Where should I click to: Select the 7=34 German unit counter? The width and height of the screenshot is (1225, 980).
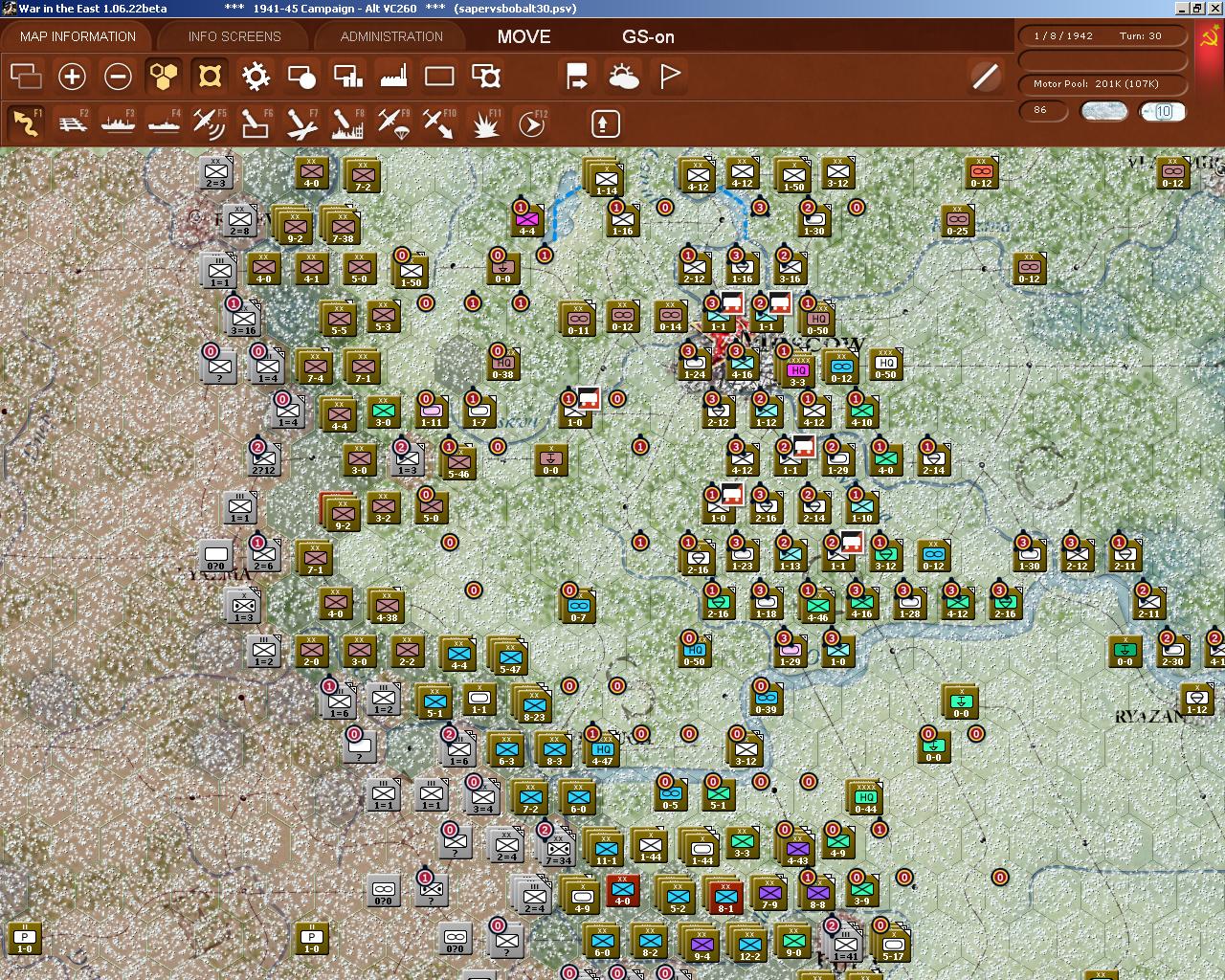[558, 849]
